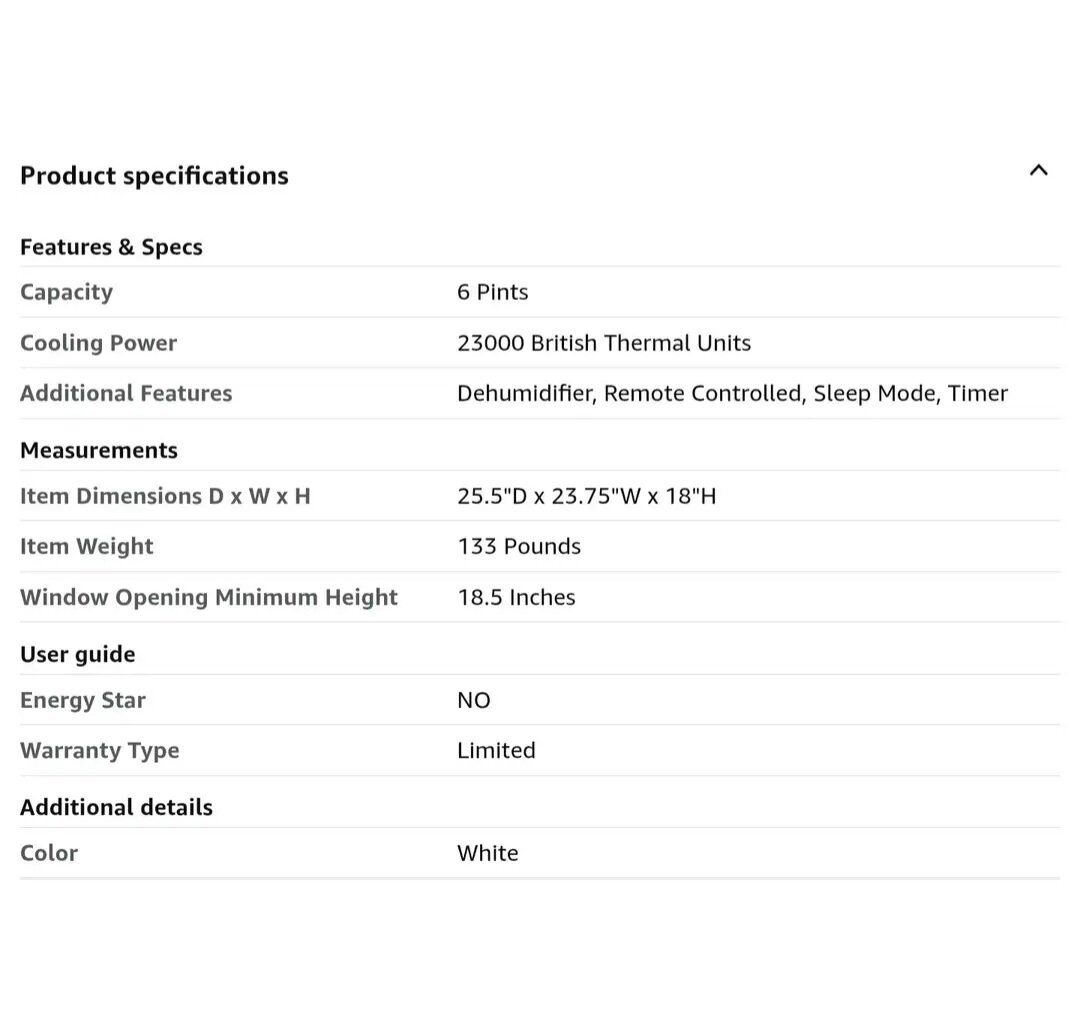Click the 133 Pounds weight value
The width and height of the screenshot is (1080, 1013).
click(x=518, y=546)
